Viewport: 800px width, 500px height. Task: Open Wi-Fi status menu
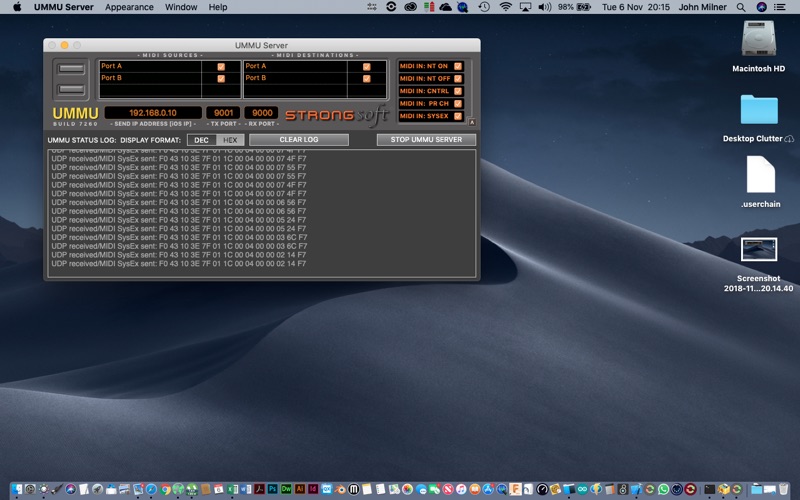pos(506,7)
